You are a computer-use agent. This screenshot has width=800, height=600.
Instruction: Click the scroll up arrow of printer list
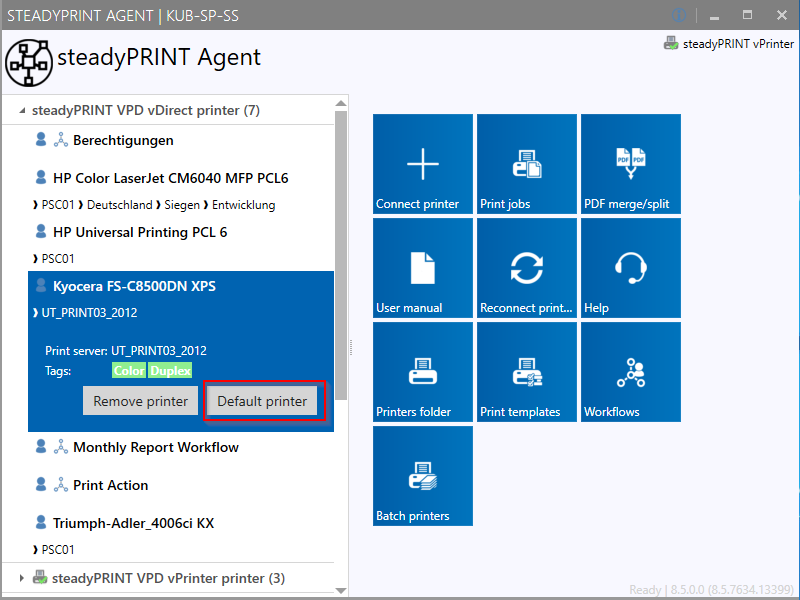tap(341, 103)
